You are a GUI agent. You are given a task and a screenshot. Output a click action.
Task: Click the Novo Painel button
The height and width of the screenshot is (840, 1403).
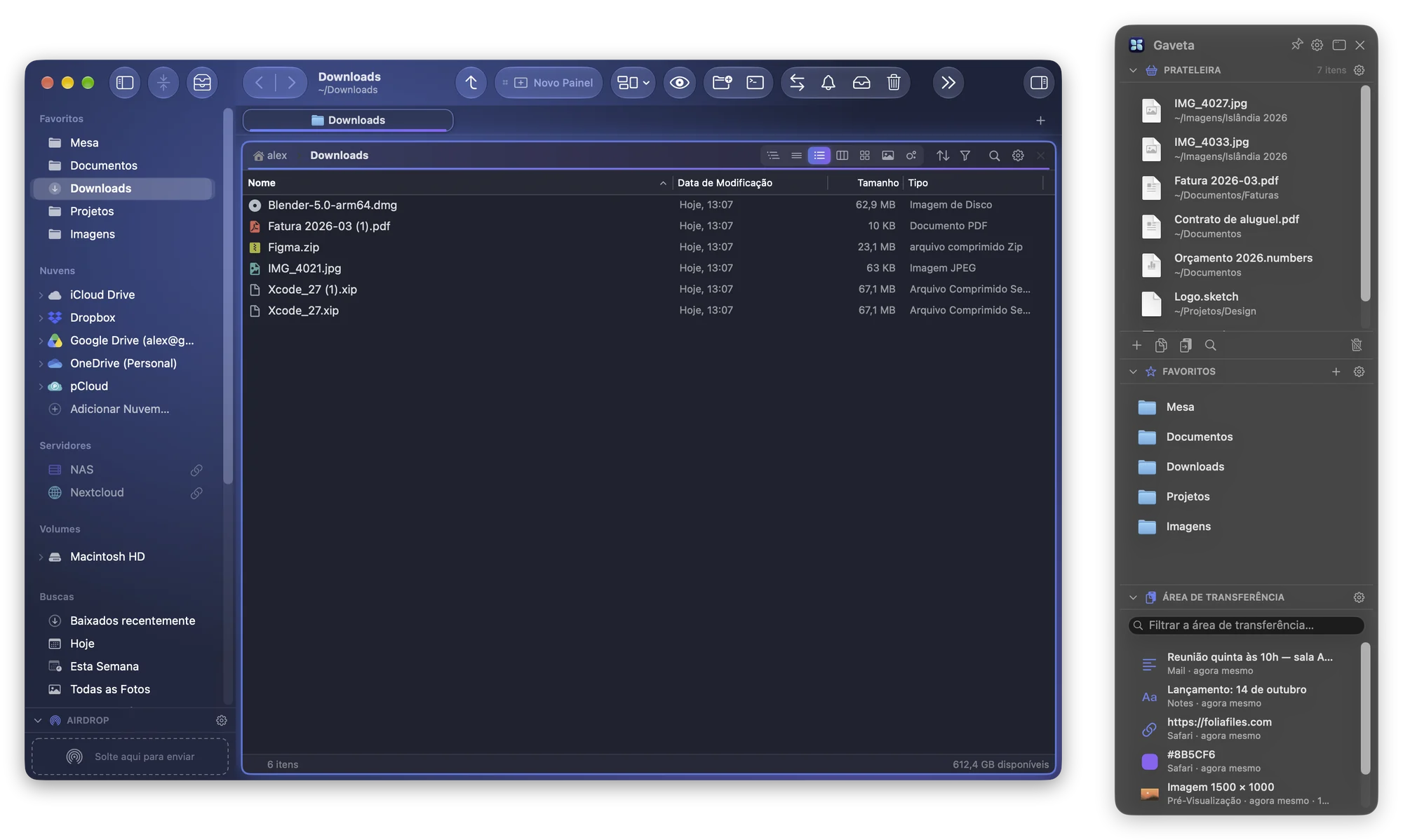(x=549, y=83)
